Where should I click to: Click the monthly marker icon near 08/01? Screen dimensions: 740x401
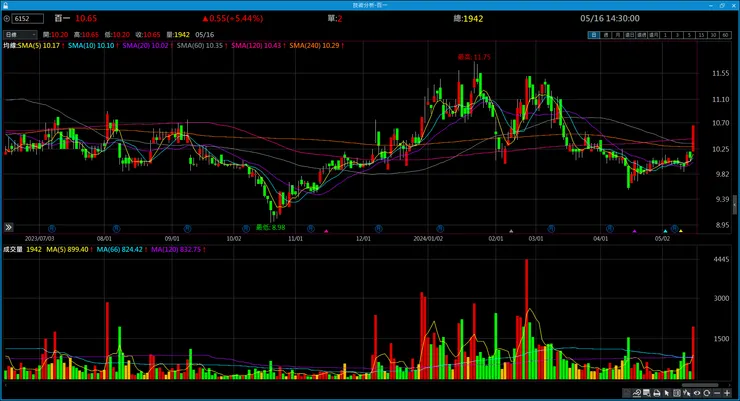tap(116, 229)
